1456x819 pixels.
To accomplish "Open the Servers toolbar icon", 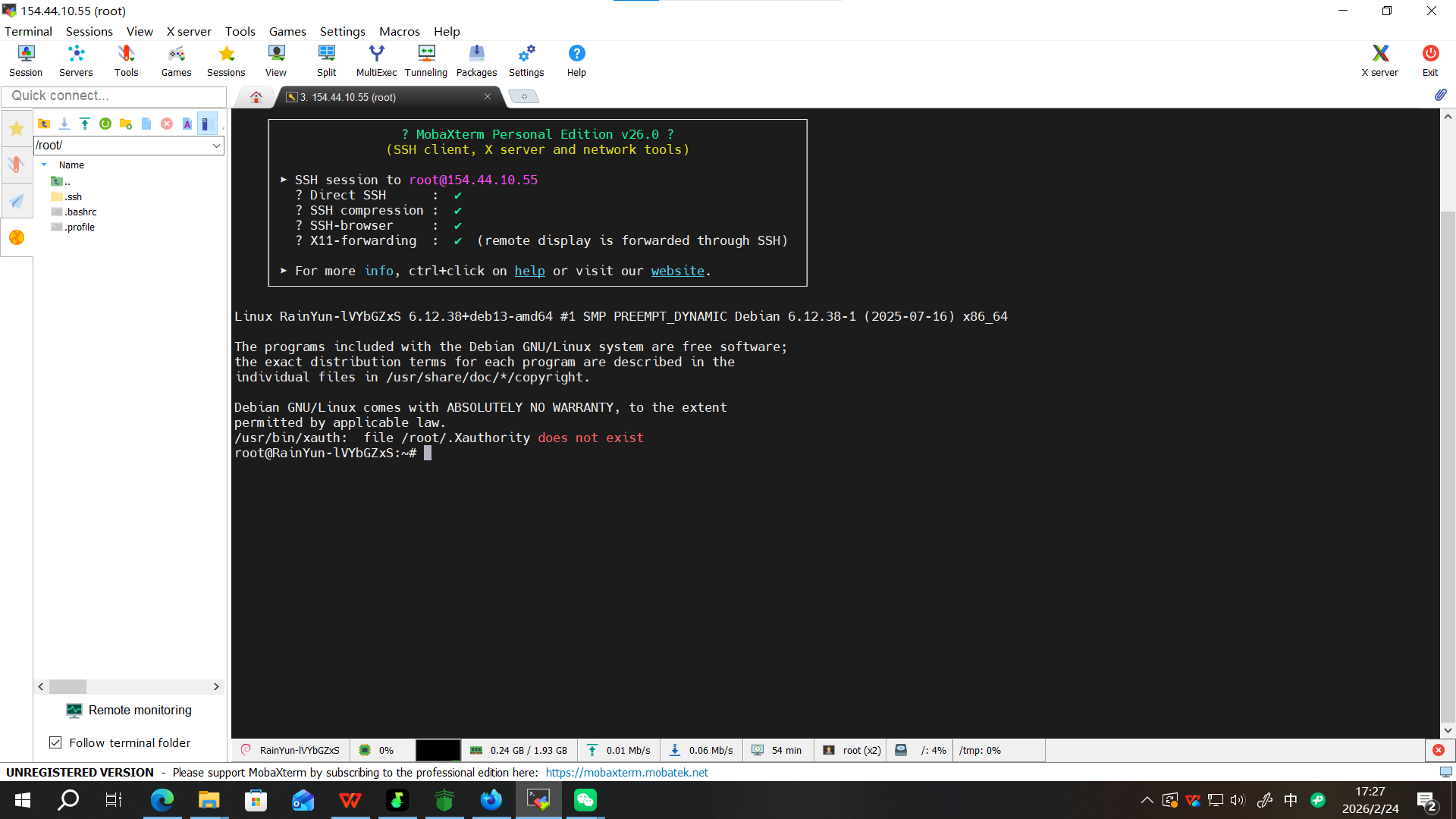I will pyautogui.click(x=76, y=60).
